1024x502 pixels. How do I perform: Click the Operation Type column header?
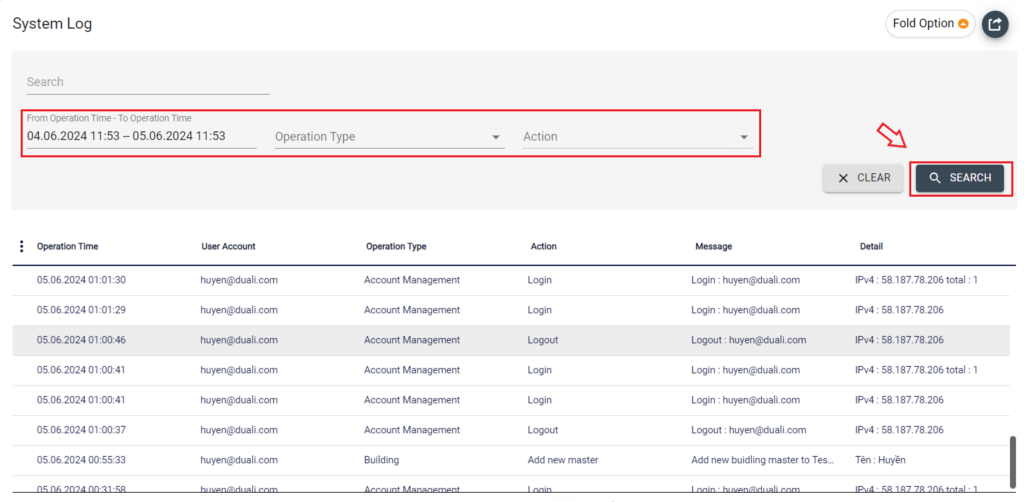pos(396,246)
